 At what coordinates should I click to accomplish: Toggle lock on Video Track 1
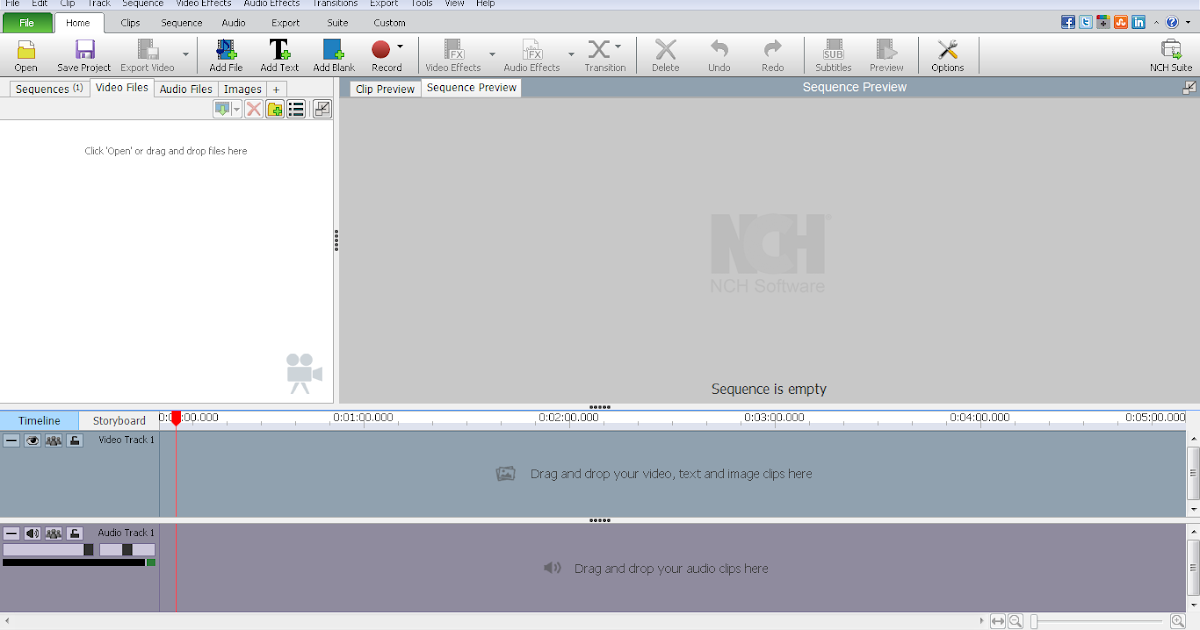pos(75,440)
